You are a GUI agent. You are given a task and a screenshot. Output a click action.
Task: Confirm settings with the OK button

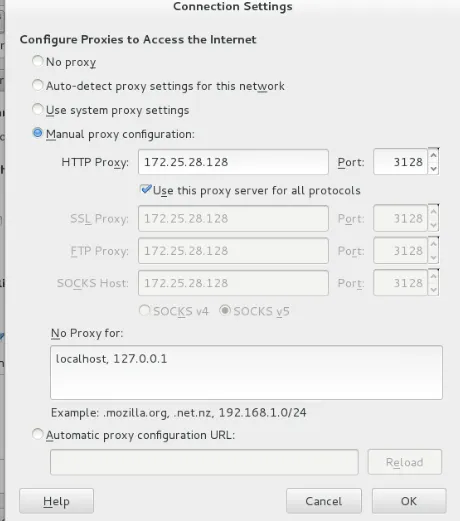point(409,501)
